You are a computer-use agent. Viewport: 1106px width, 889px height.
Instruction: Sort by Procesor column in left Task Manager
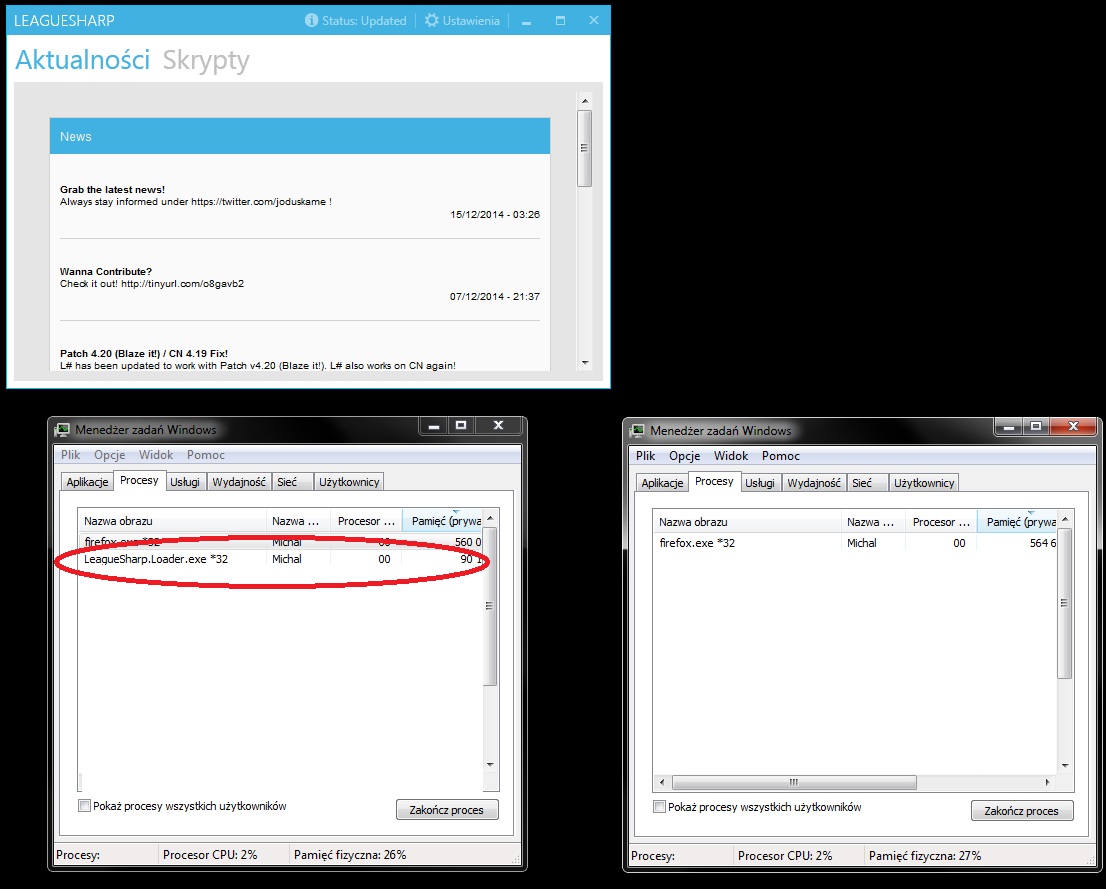[x=367, y=521]
